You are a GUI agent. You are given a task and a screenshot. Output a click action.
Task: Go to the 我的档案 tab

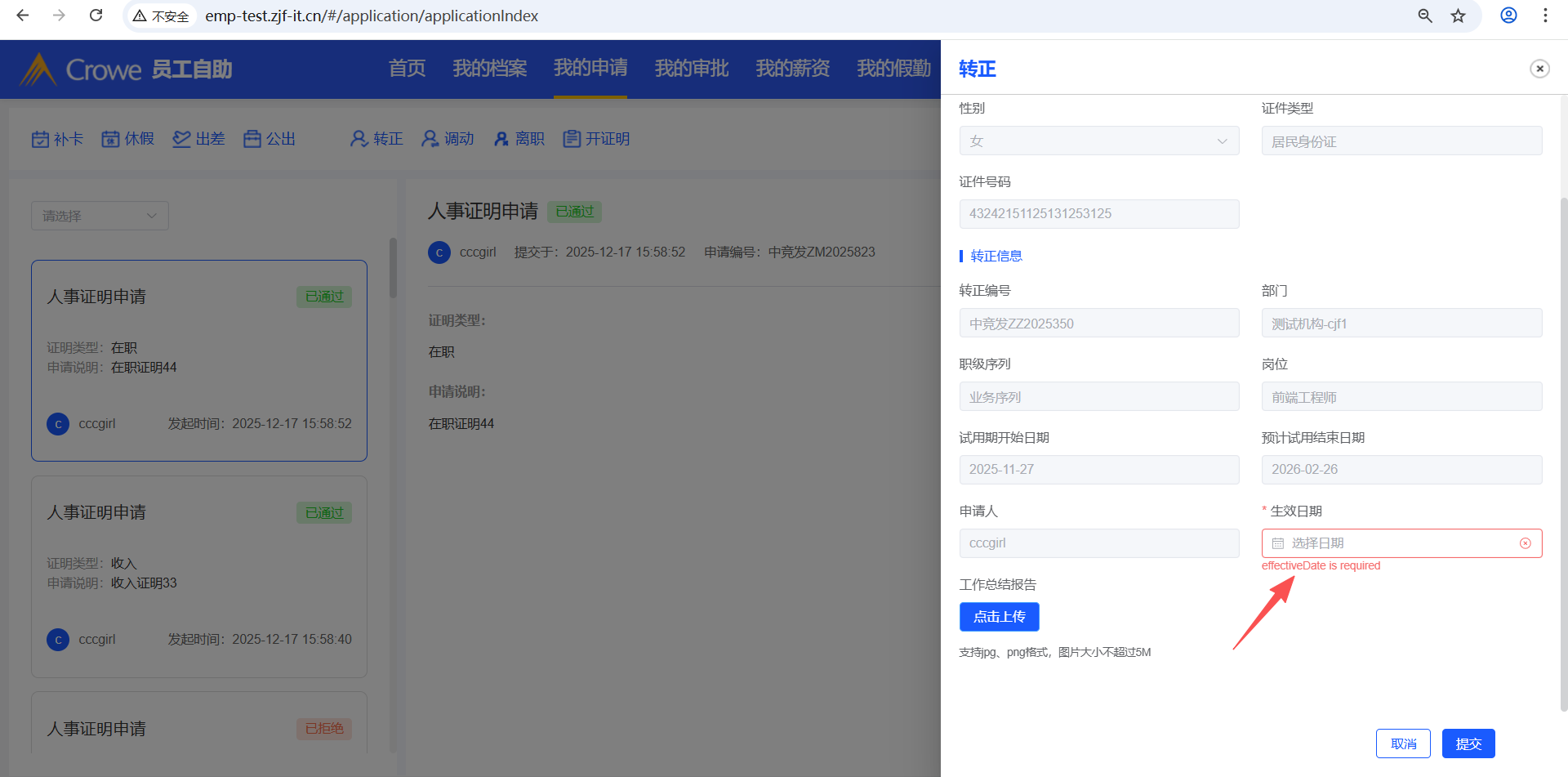pyautogui.click(x=490, y=69)
